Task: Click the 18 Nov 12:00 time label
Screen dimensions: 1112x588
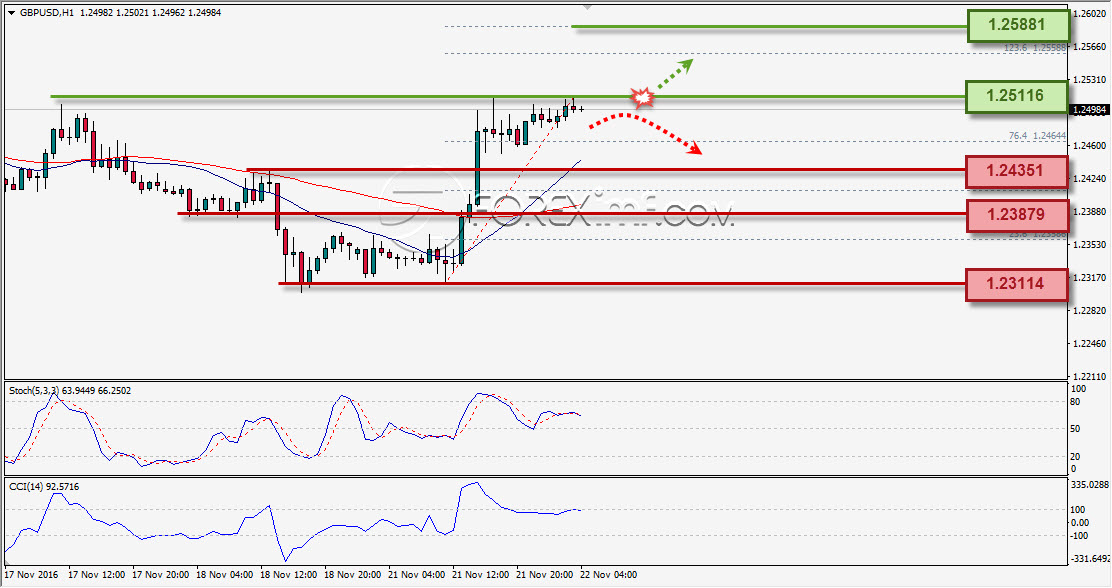Action: (x=289, y=575)
